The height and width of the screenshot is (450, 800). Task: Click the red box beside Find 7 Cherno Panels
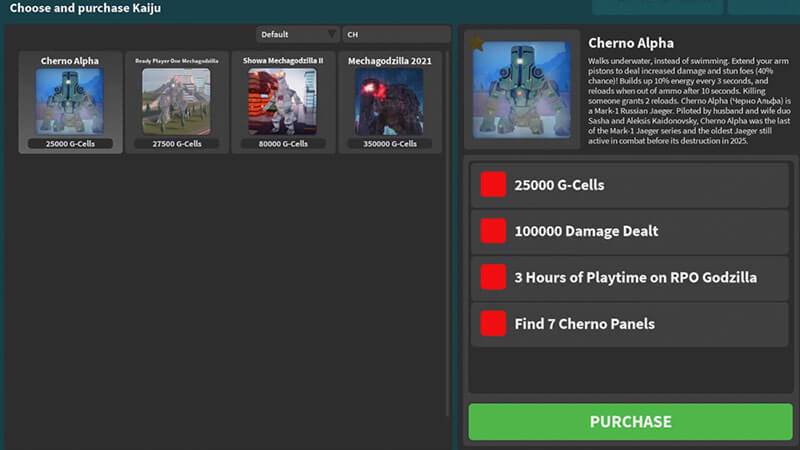(493, 323)
